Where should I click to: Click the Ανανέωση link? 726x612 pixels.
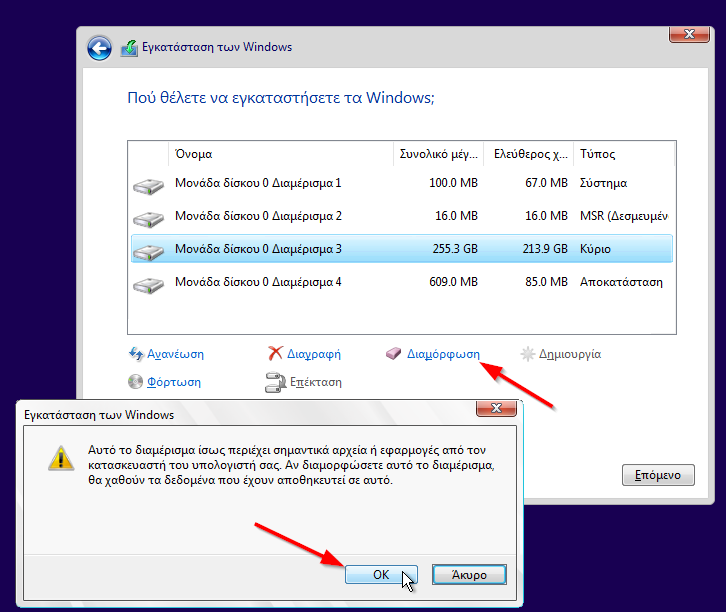(x=175, y=354)
